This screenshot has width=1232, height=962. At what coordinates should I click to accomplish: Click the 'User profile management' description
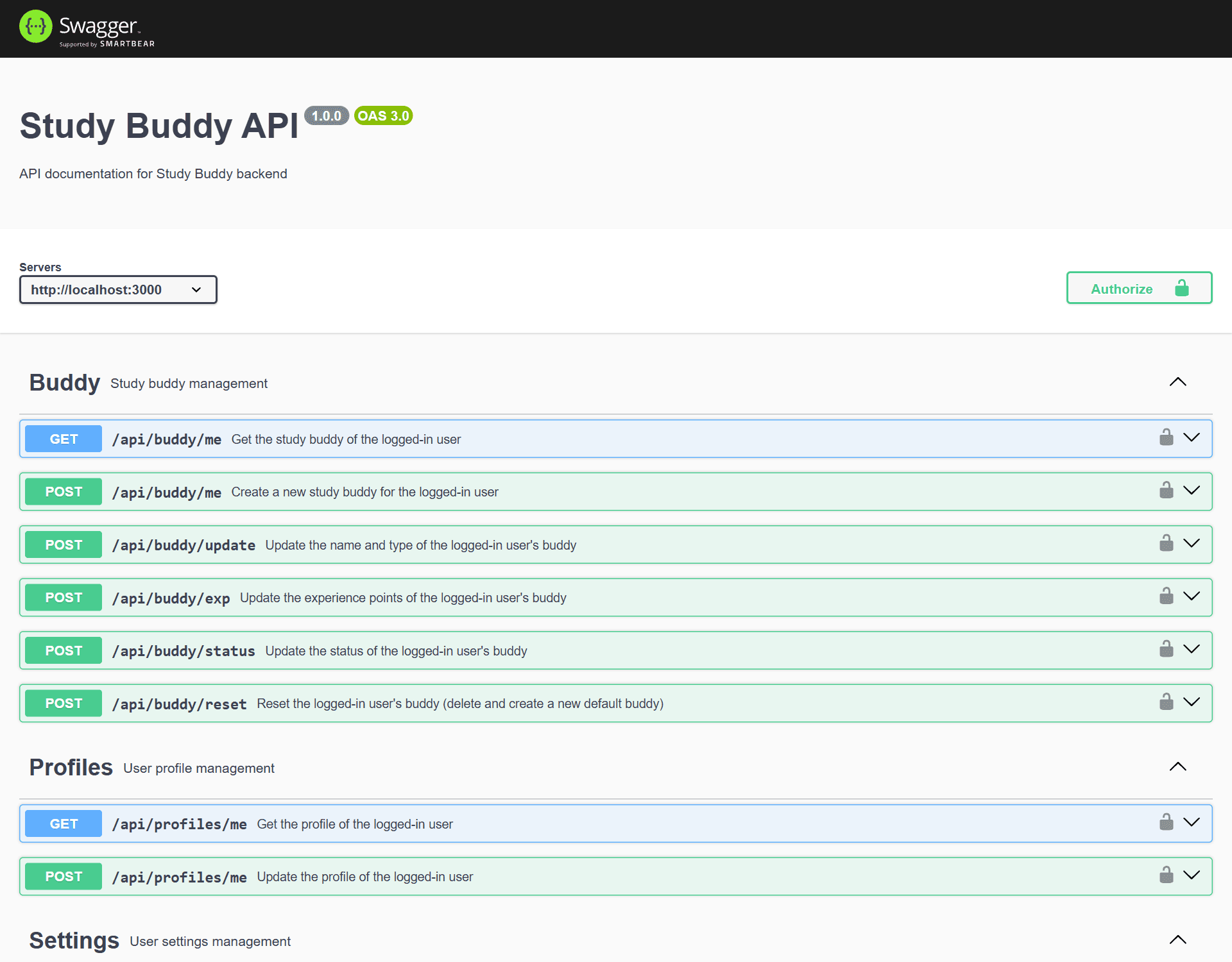(199, 768)
